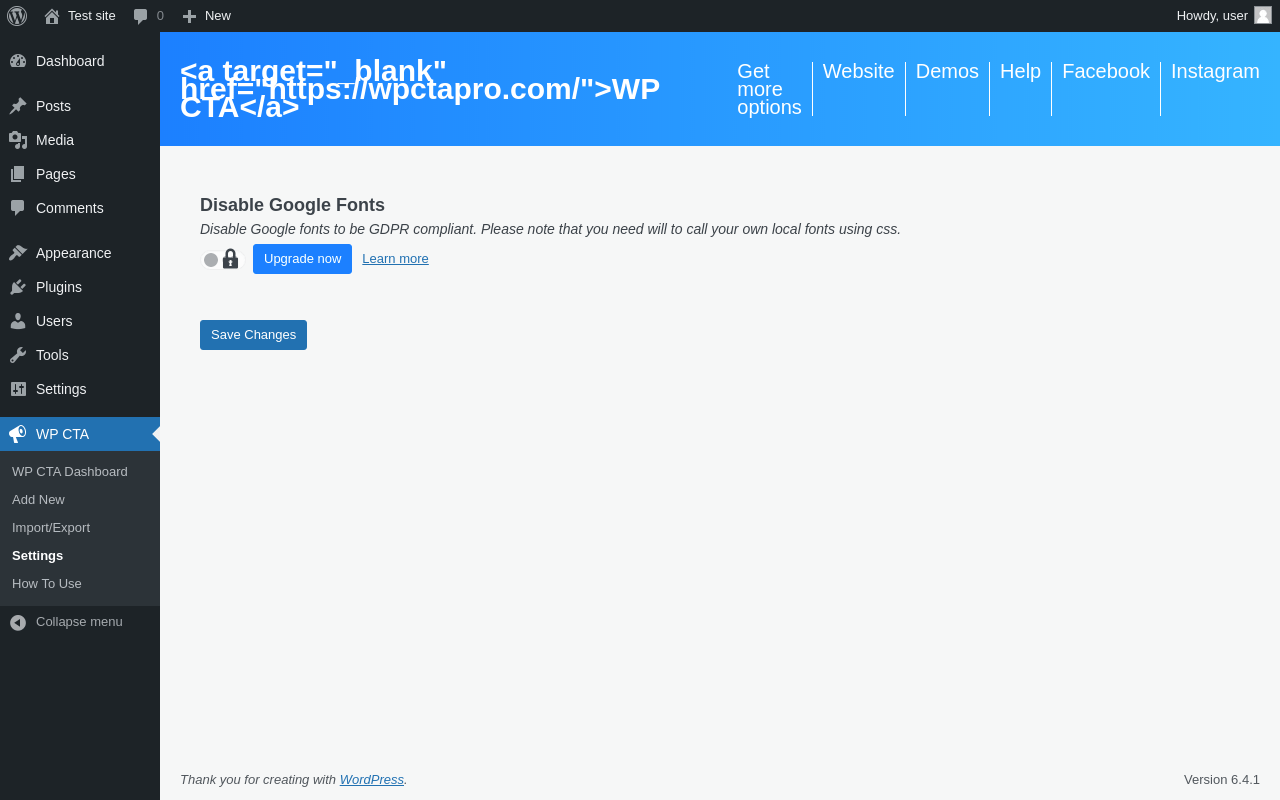Open Get more options header link

(x=769, y=89)
